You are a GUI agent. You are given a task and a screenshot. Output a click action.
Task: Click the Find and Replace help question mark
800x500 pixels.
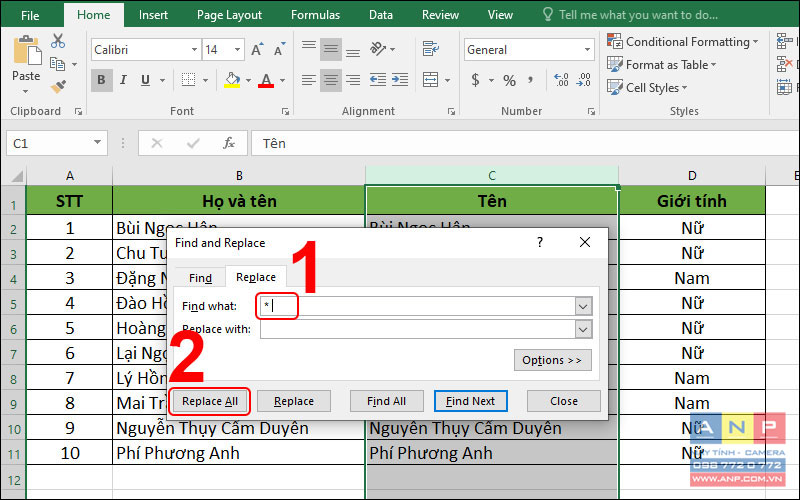click(x=540, y=242)
